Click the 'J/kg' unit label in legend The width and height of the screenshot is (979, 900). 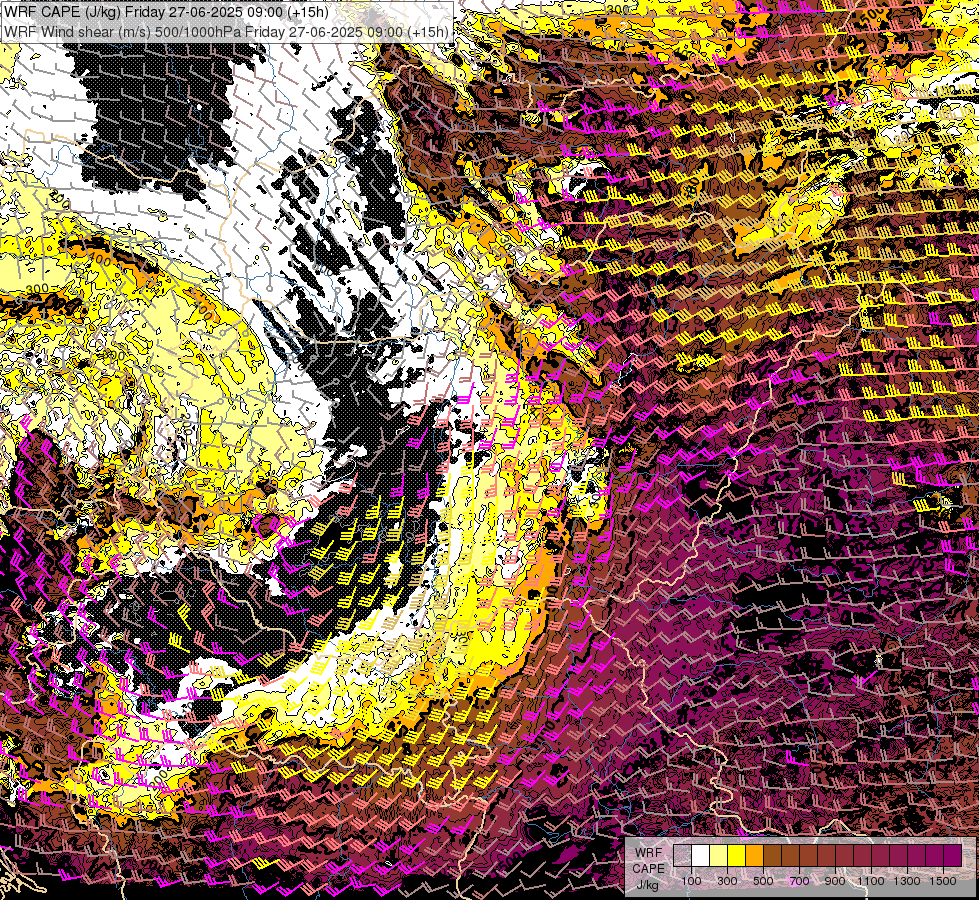coord(648,885)
